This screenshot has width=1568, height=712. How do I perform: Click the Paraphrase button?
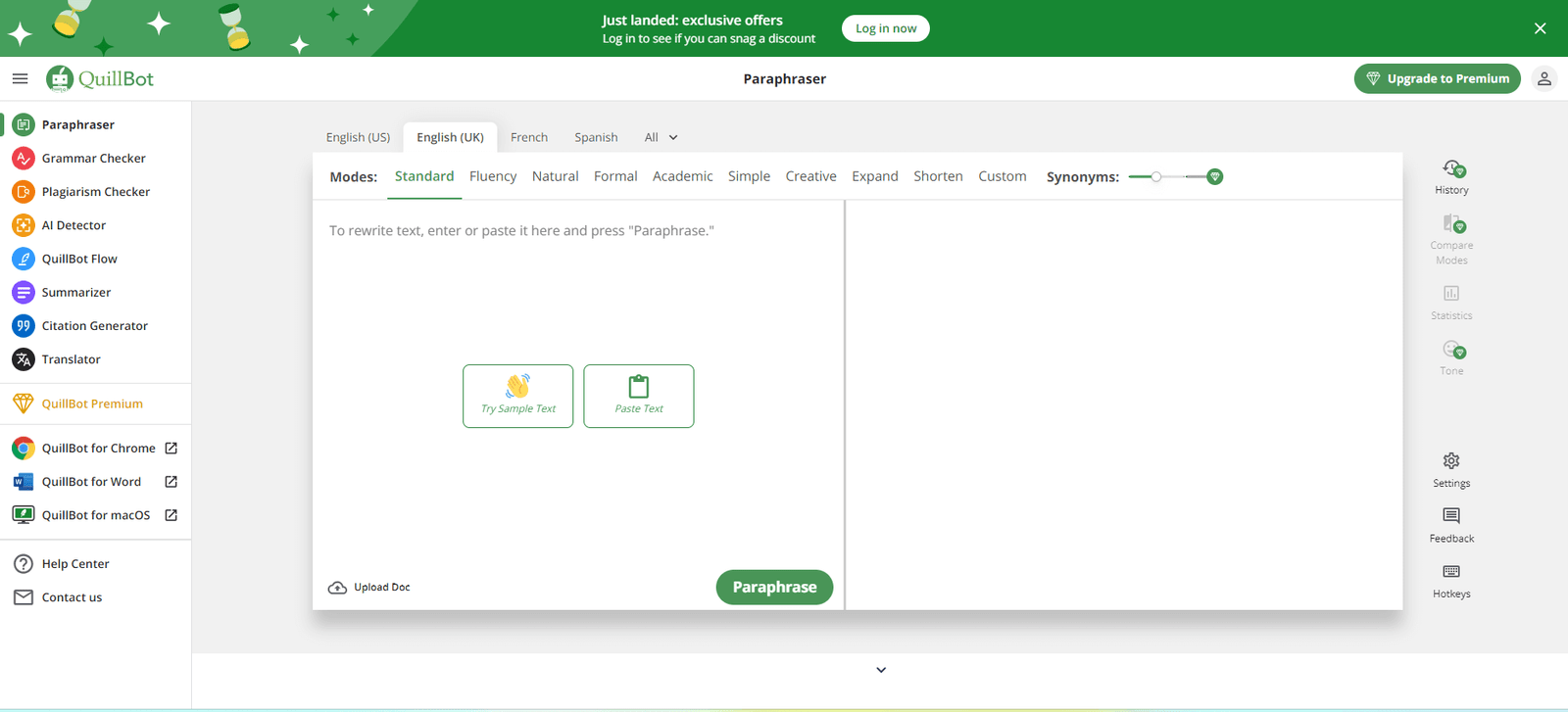(774, 588)
